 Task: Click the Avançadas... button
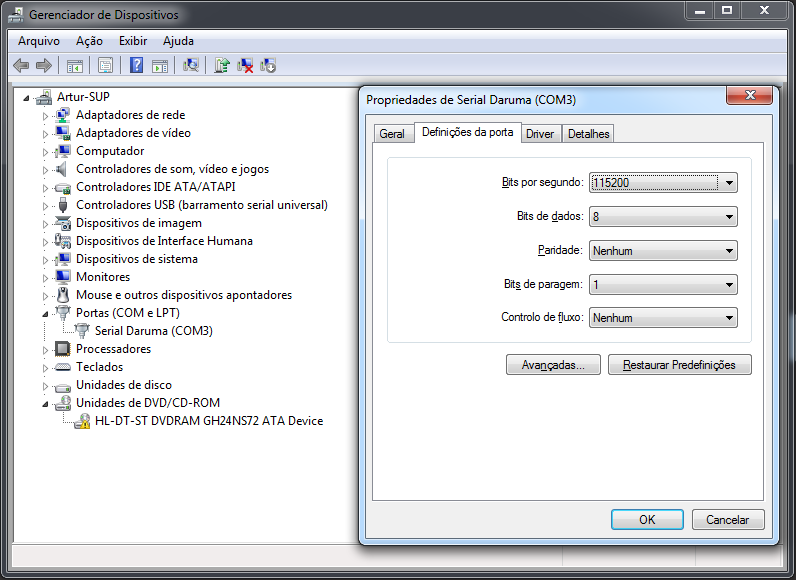(x=553, y=365)
